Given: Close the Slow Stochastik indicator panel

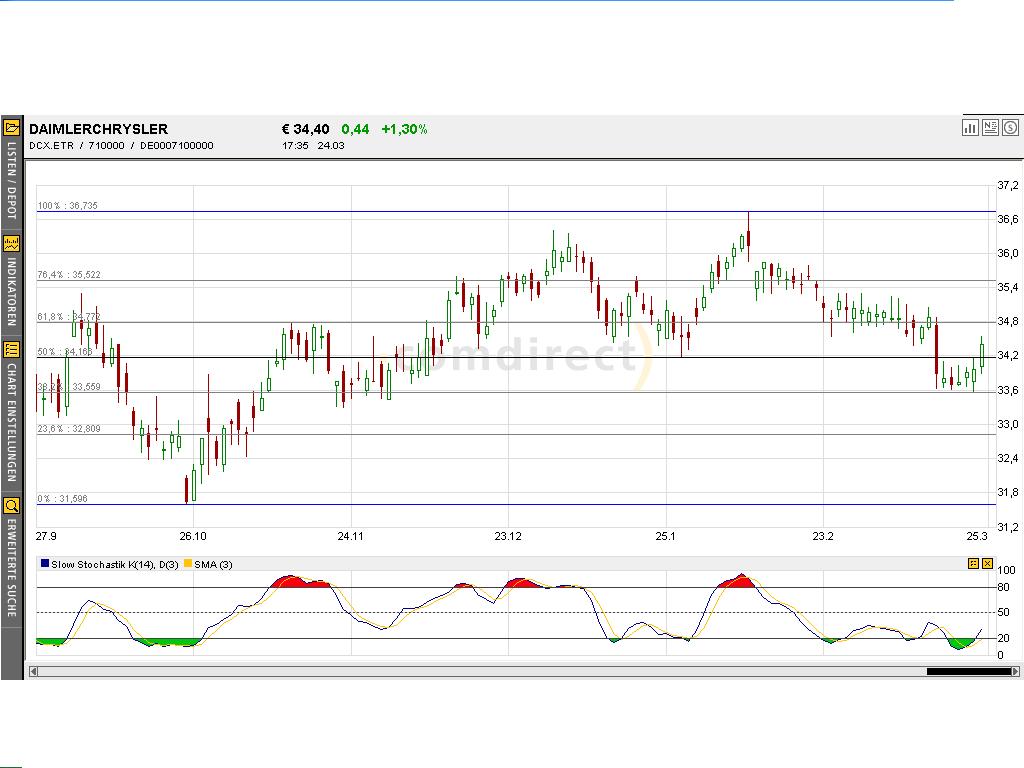Looking at the screenshot, I should 987,564.
